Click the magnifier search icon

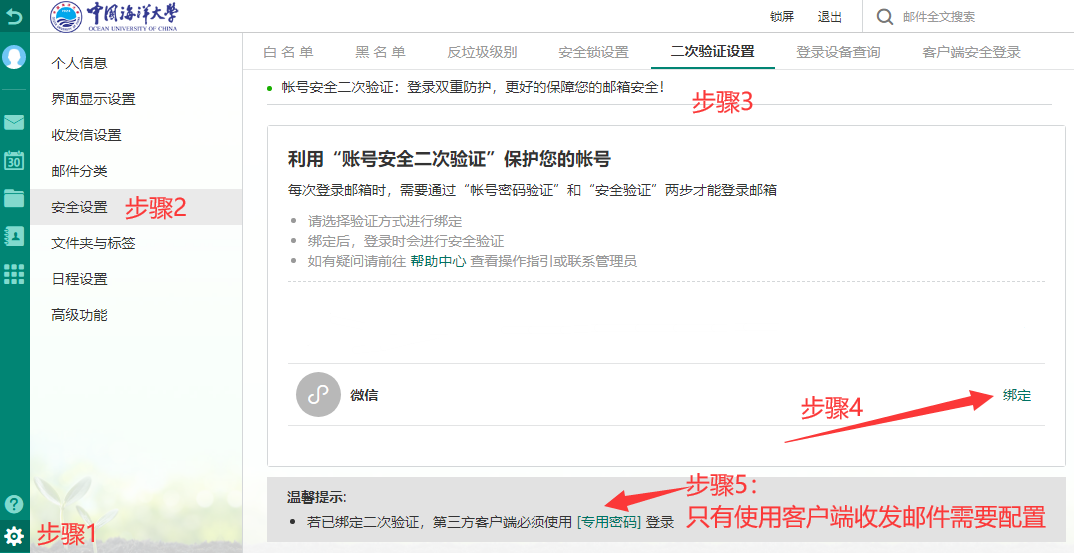tap(884, 17)
